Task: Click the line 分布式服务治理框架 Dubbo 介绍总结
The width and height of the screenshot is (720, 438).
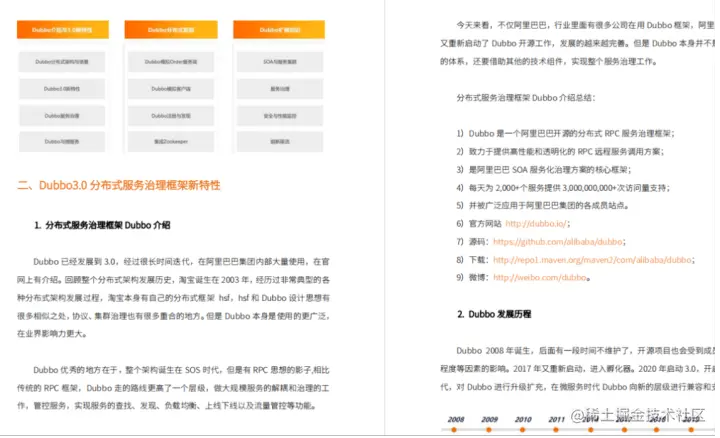Action: pos(526,98)
